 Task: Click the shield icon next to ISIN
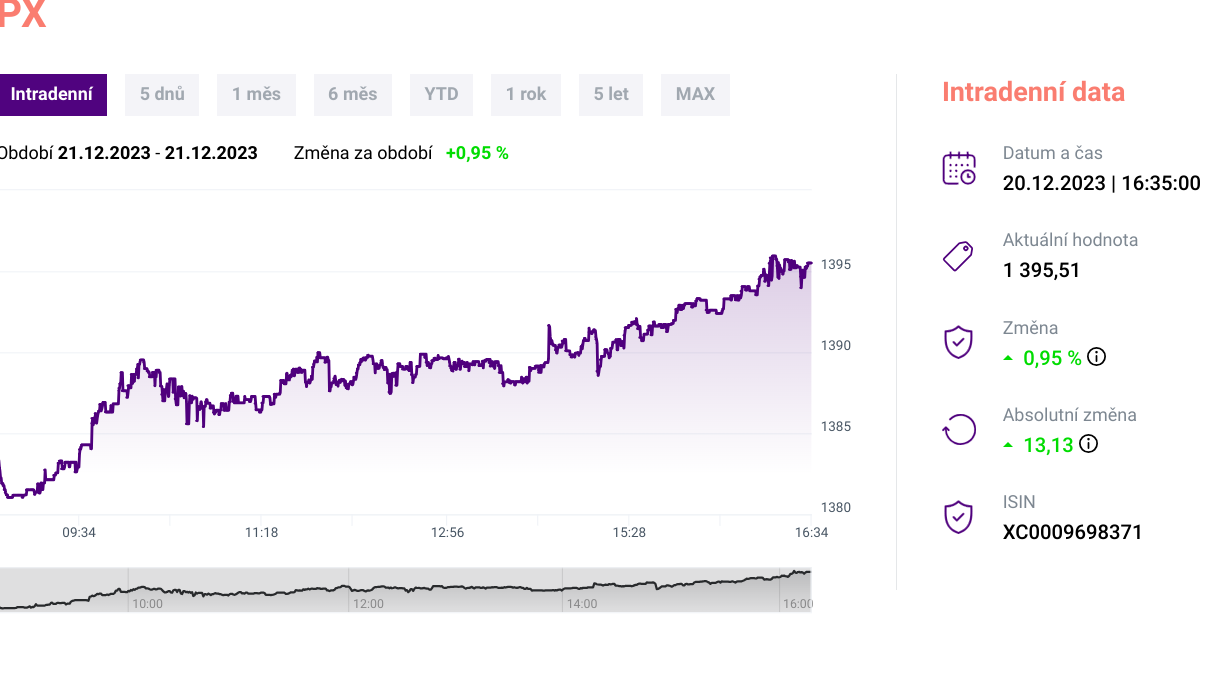point(958,517)
